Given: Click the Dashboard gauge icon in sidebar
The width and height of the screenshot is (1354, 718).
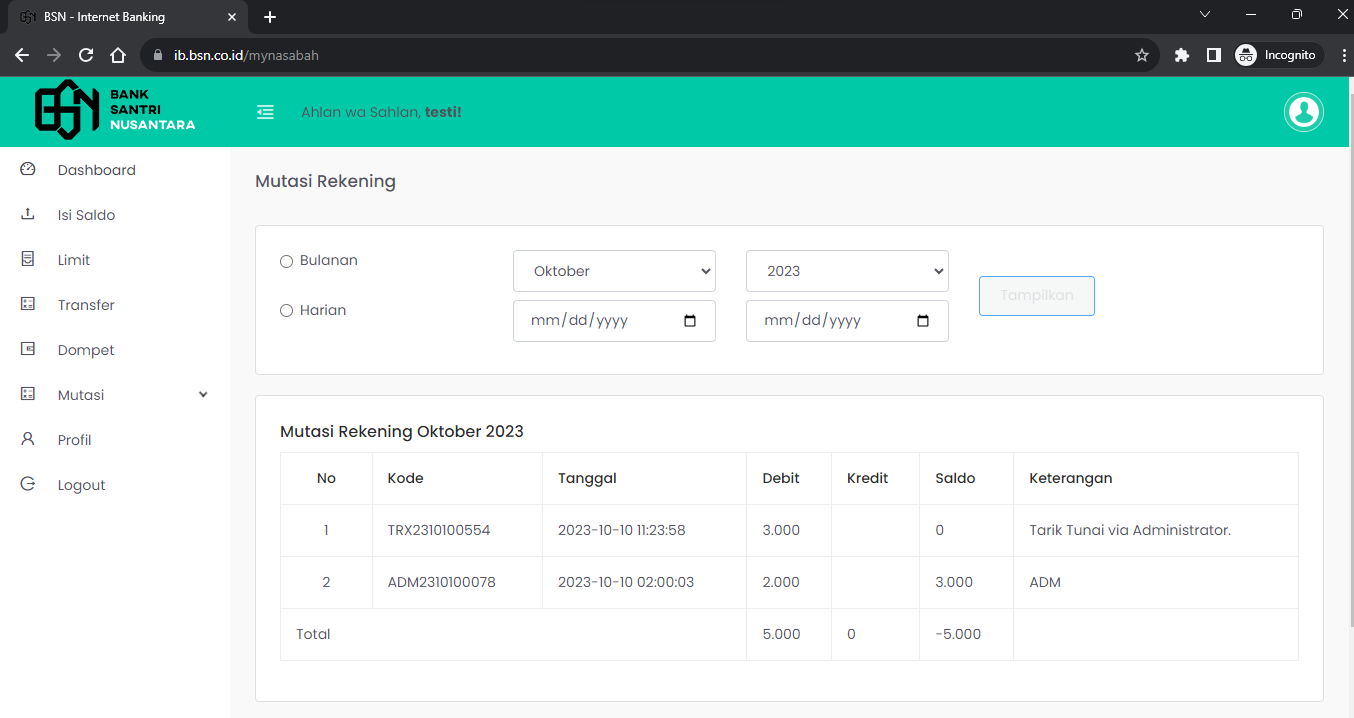Looking at the screenshot, I should [x=28, y=170].
